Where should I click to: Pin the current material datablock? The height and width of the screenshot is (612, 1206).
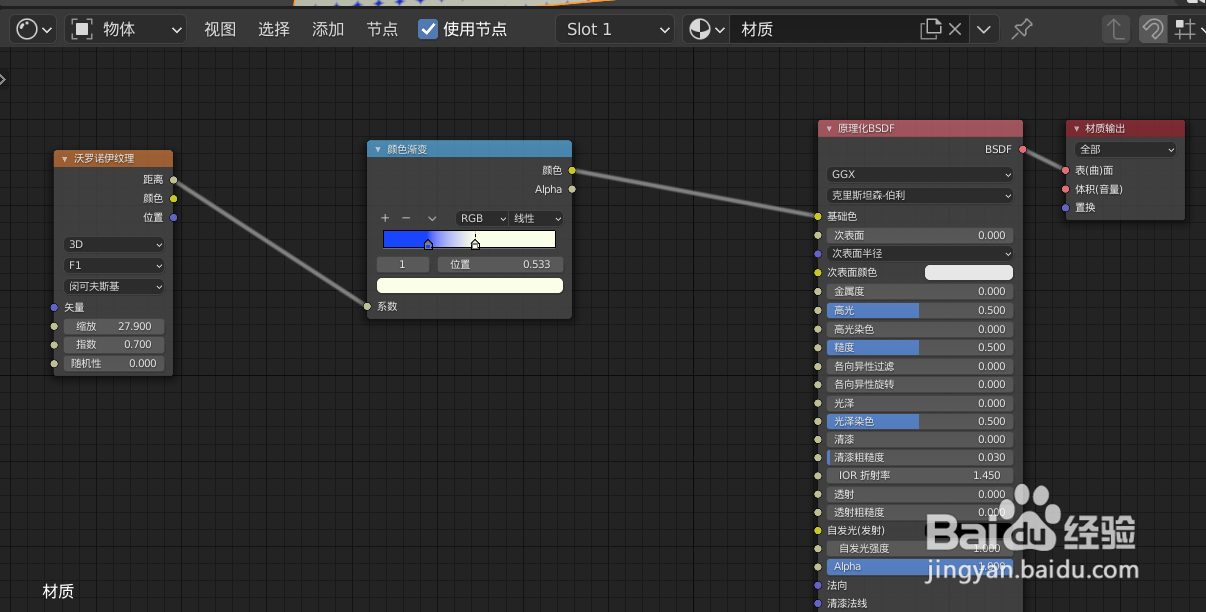pos(1022,29)
